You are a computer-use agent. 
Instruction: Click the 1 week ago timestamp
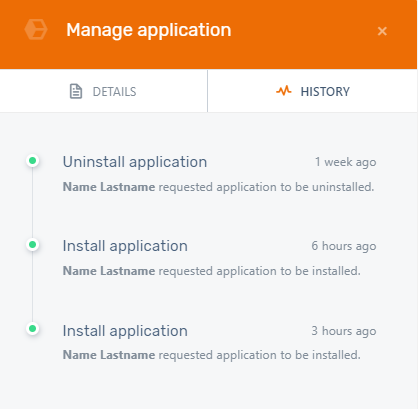click(346, 162)
